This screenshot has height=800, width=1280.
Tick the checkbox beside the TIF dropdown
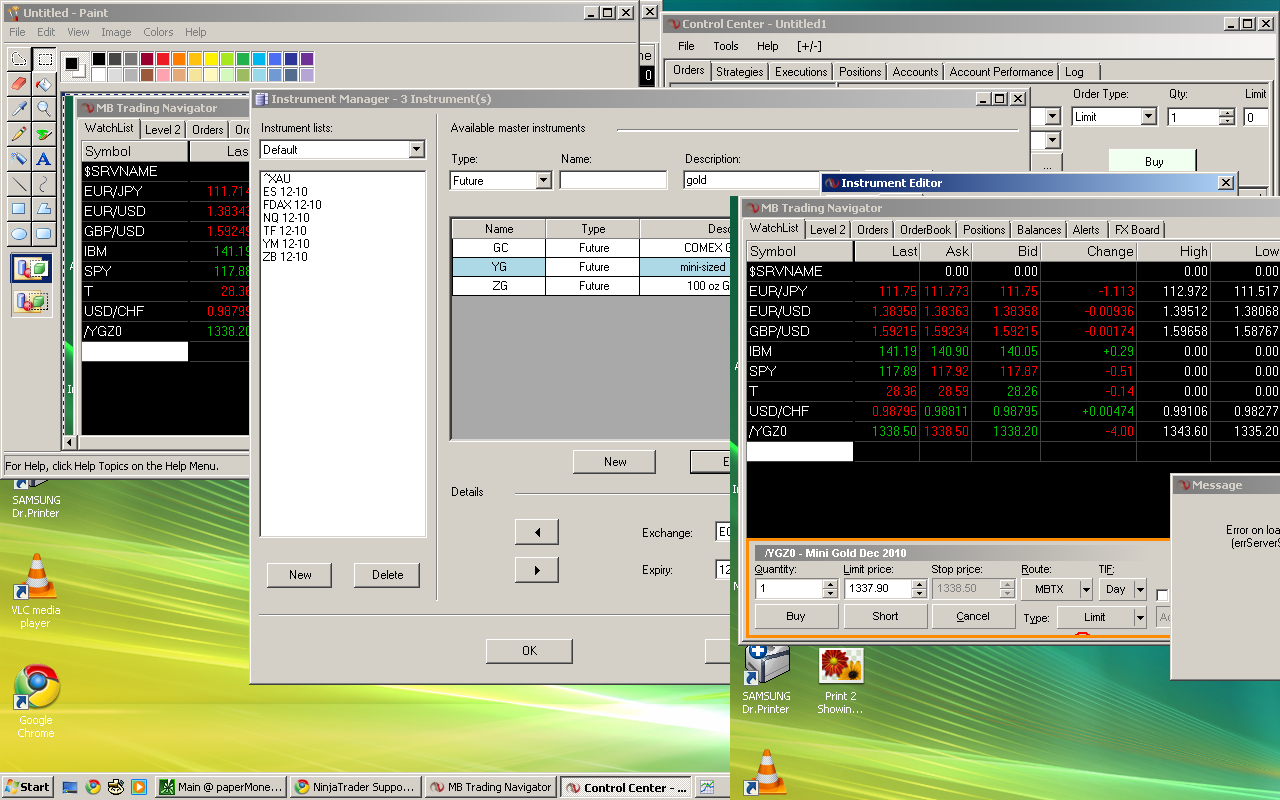pyautogui.click(x=1162, y=595)
